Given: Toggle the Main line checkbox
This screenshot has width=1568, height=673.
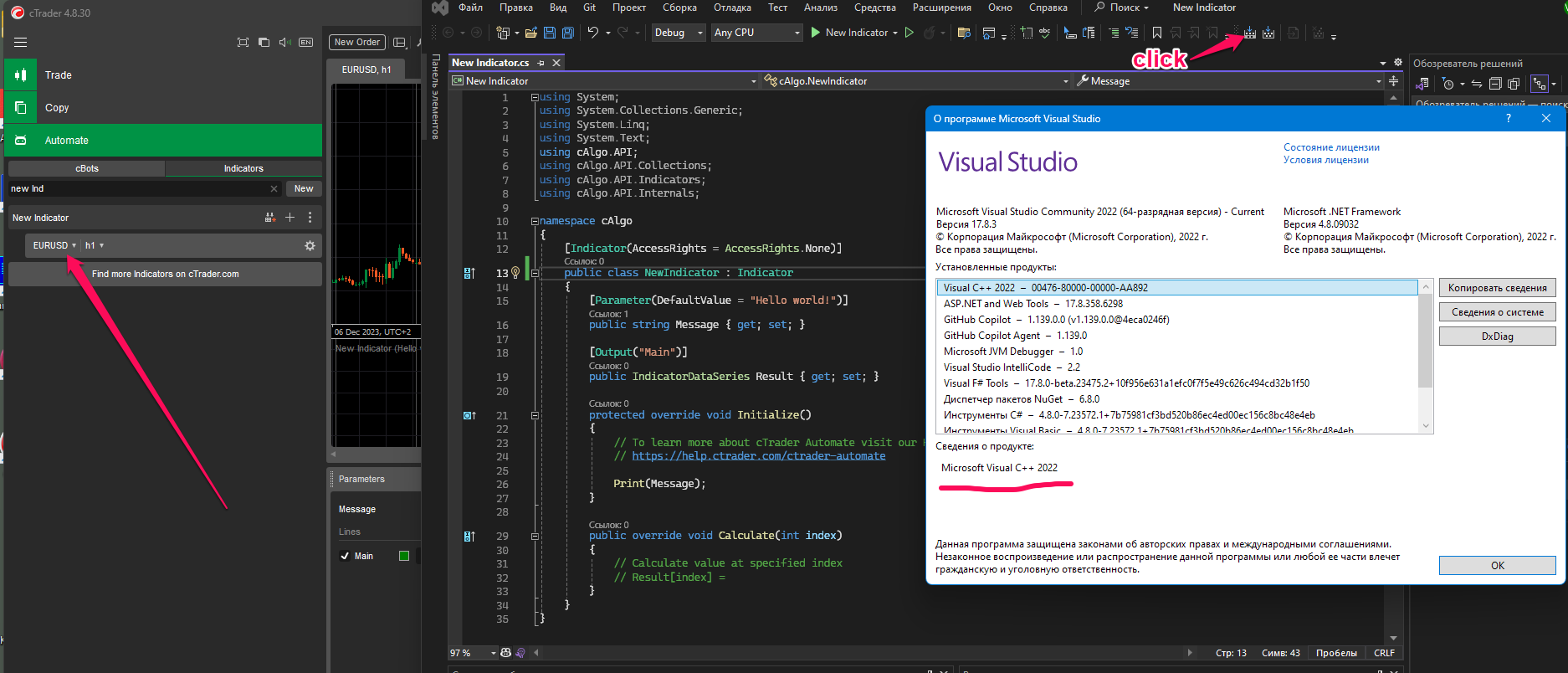Looking at the screenshot, I should (345, 556).
